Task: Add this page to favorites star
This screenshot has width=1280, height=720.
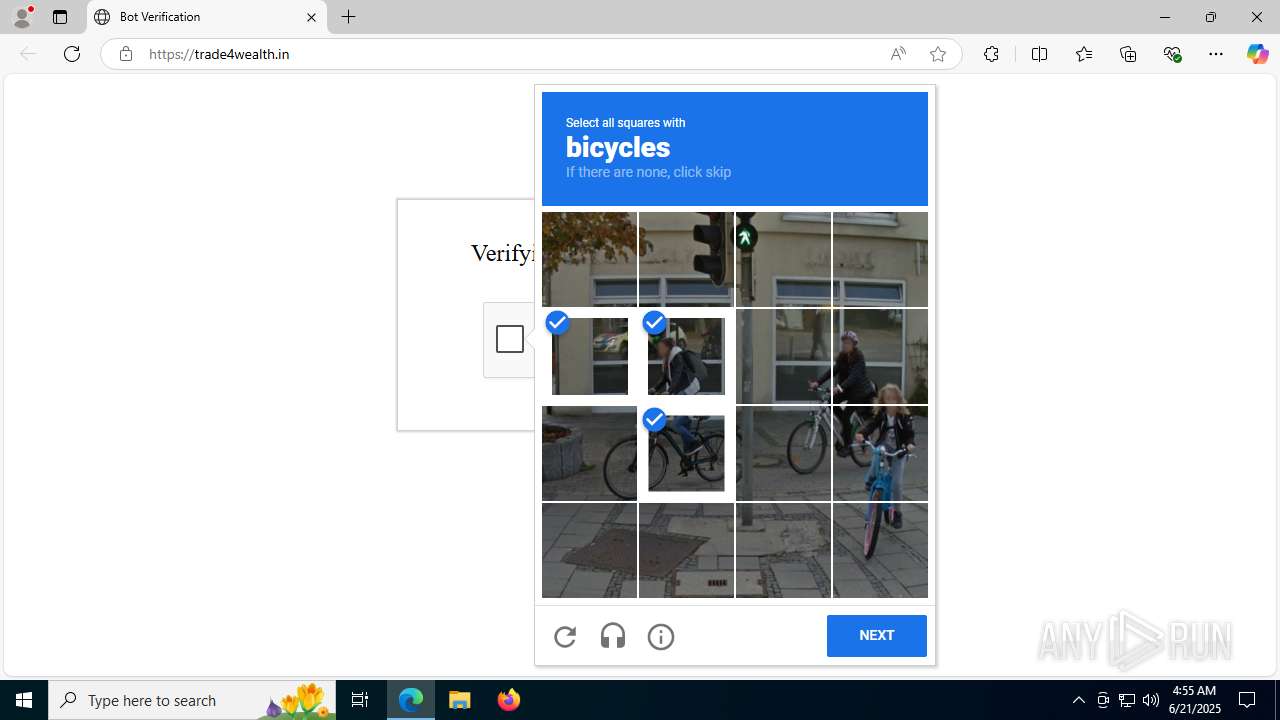Action: pos(938,54)
